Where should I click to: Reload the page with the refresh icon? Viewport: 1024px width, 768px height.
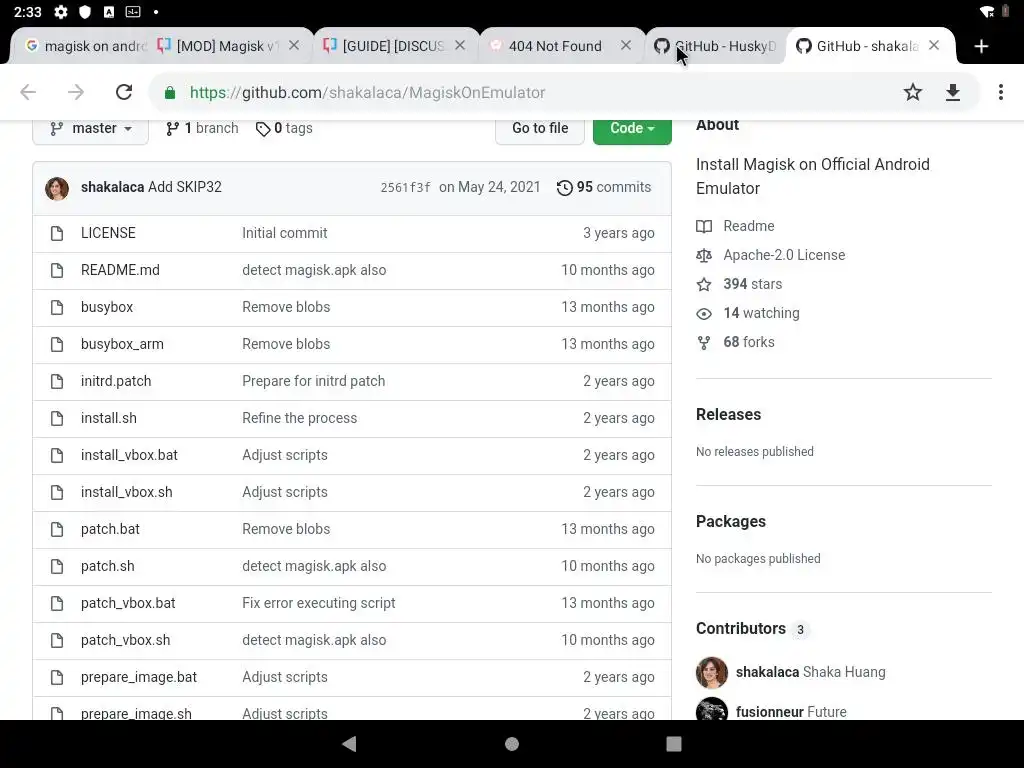pyautogui.click(x=124, y=92)
